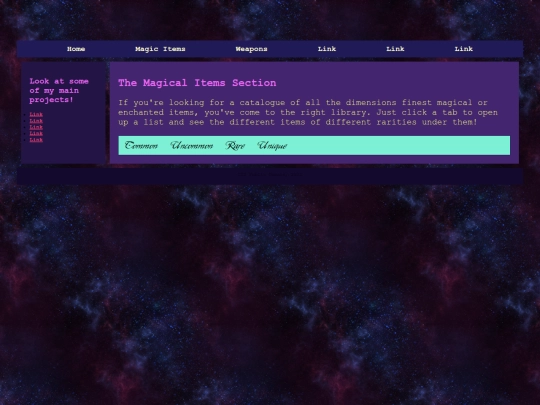Open the Uncommon rarity tab
This screenshot has width=540, height=405.
pyautogui.click(x=191, y=146)
